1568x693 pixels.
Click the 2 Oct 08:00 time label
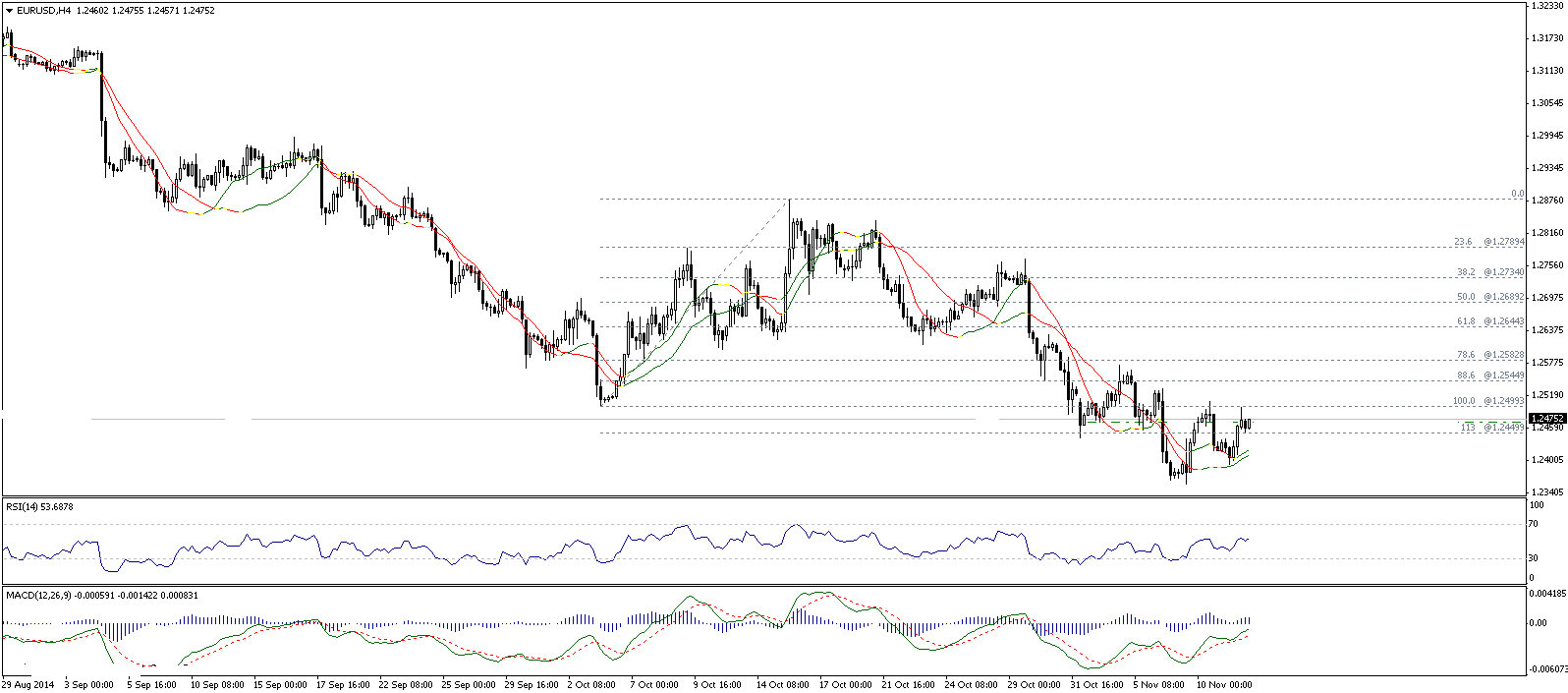point(592,684)
